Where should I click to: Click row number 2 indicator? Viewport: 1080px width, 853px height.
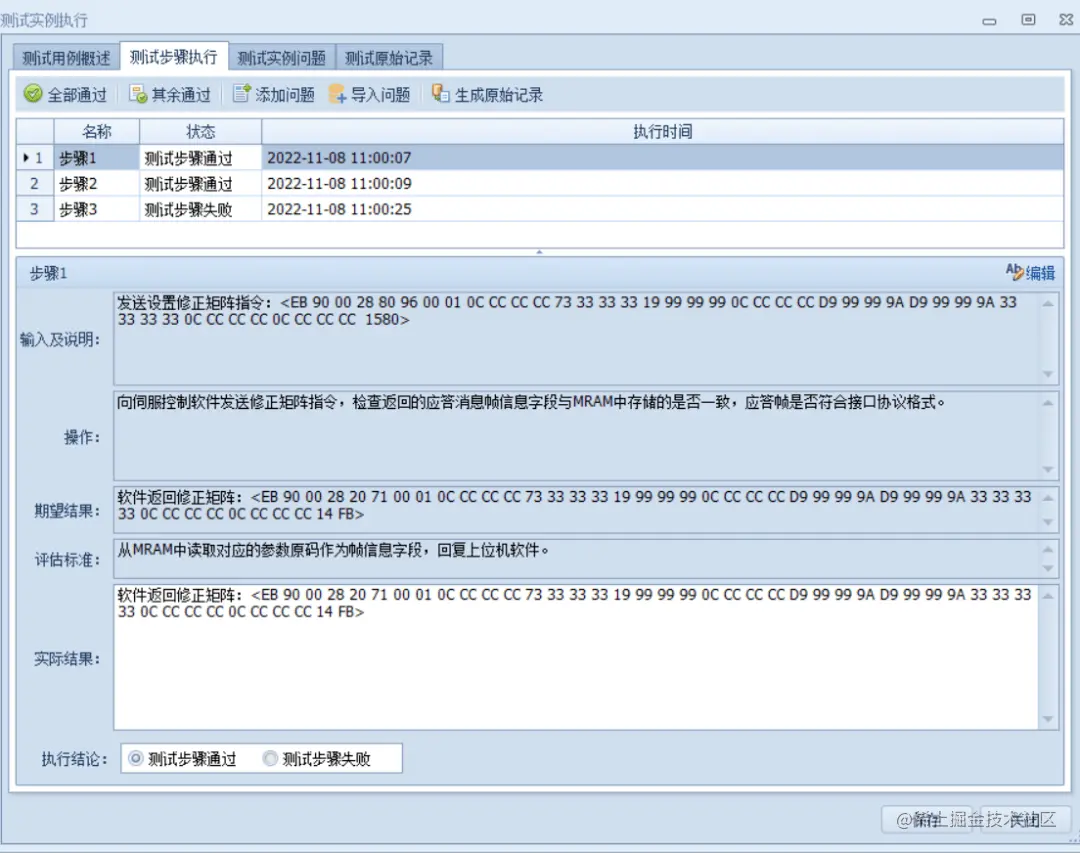pyautogui.click(x=35, y=183)
